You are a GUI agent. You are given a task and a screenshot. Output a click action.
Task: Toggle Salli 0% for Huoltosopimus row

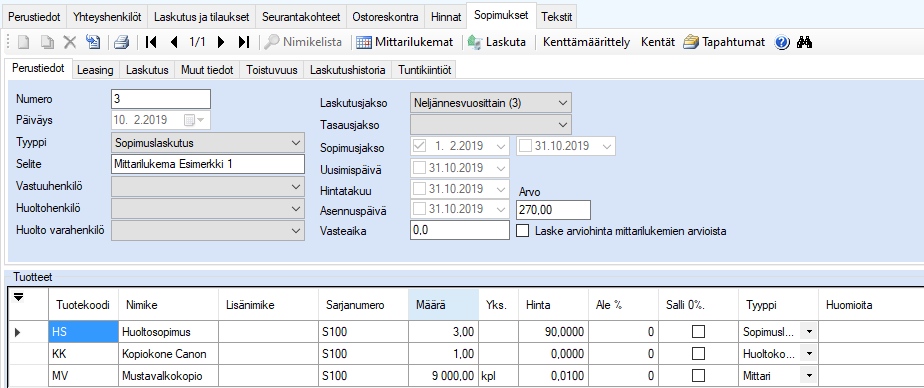tap(698, 333)
